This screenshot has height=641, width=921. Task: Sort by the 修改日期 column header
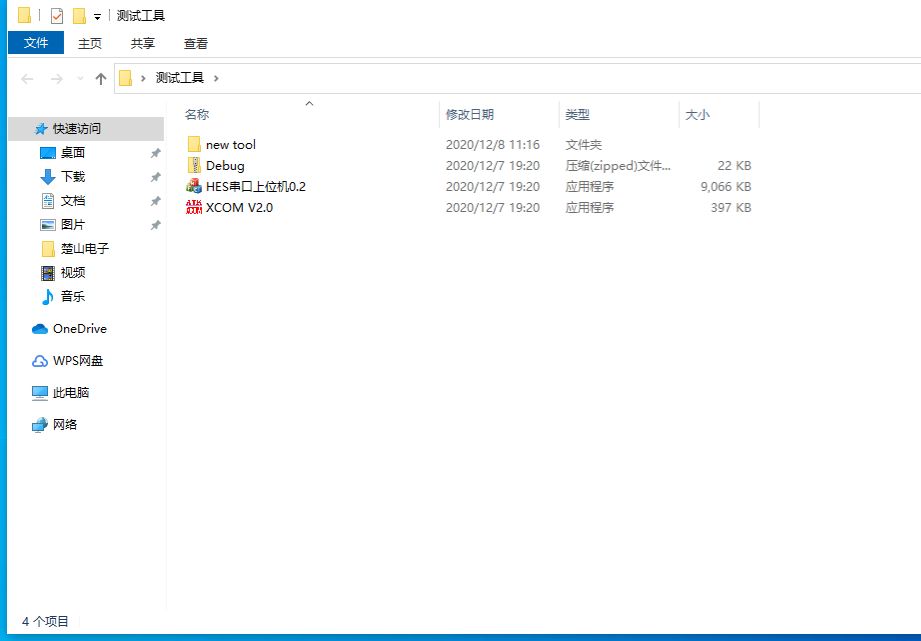tap(470, 115)
